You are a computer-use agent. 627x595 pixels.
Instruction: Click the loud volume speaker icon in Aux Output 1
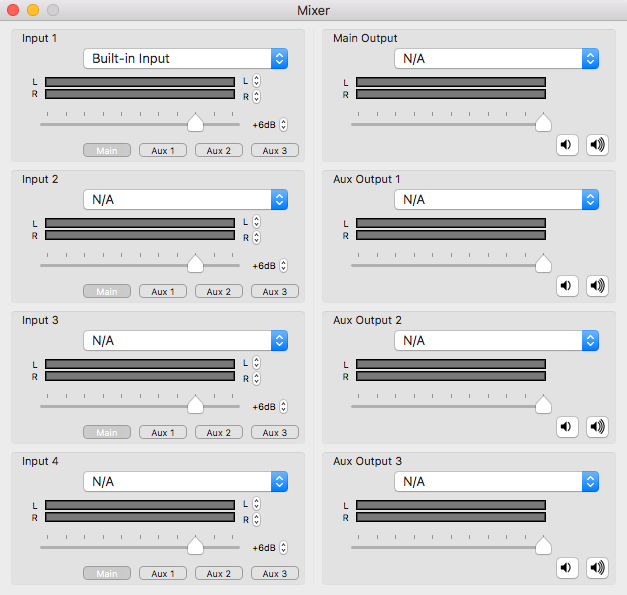[x=597, y=286]
